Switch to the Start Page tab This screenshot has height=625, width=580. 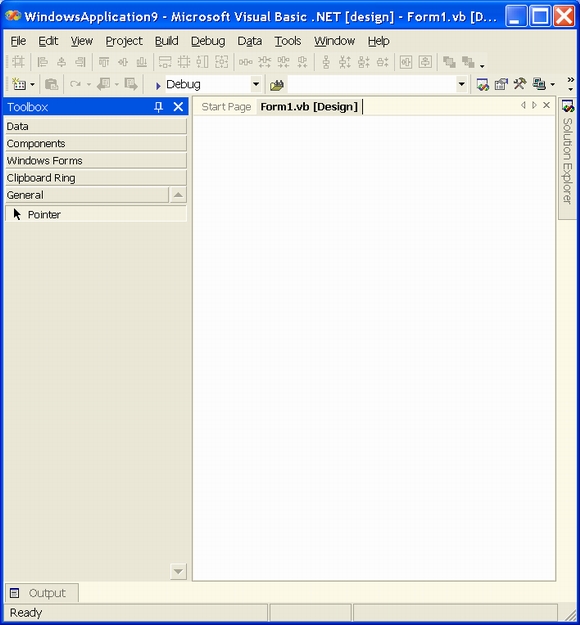[226, 107]
